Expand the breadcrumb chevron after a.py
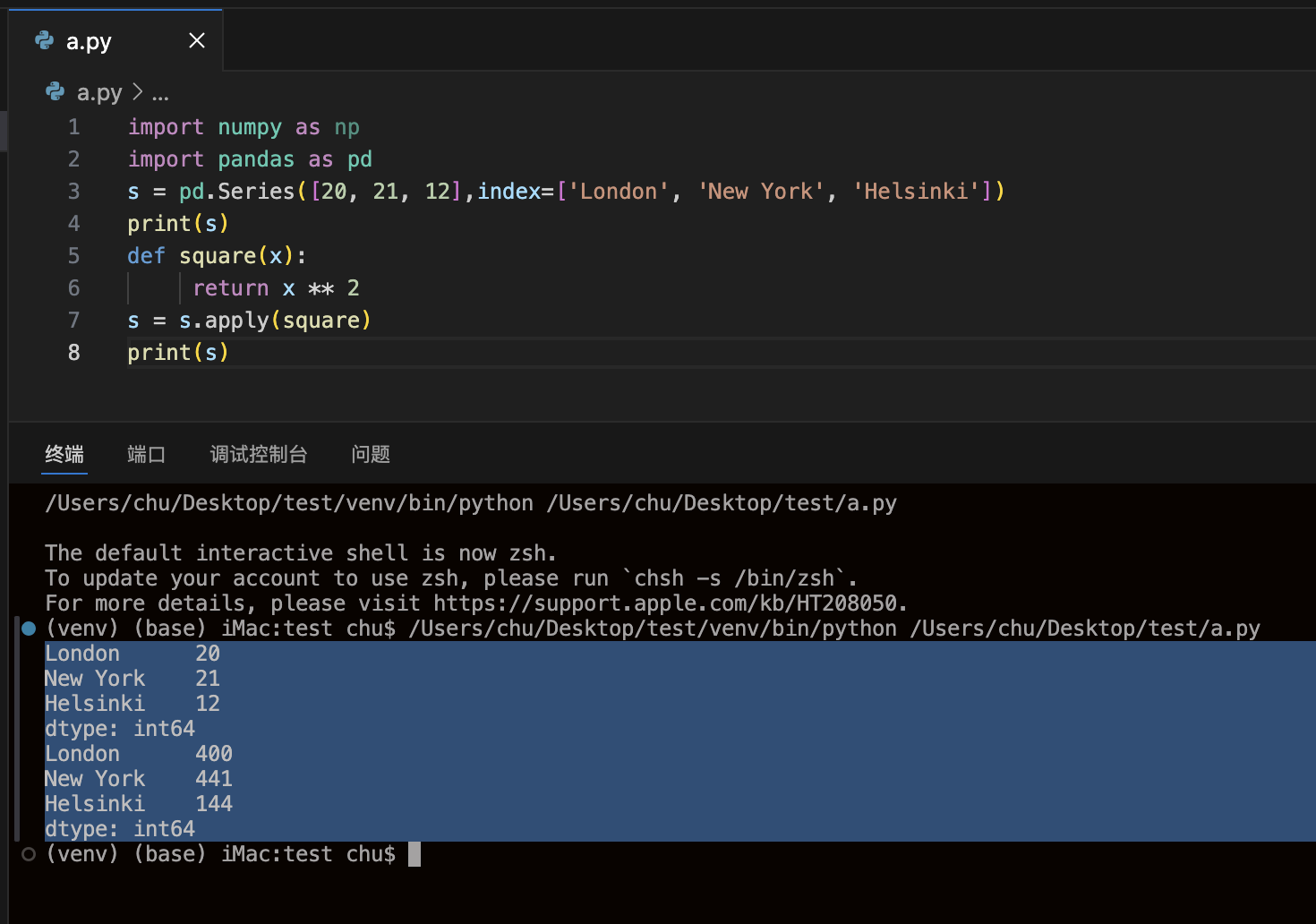 tap(137, 92)
